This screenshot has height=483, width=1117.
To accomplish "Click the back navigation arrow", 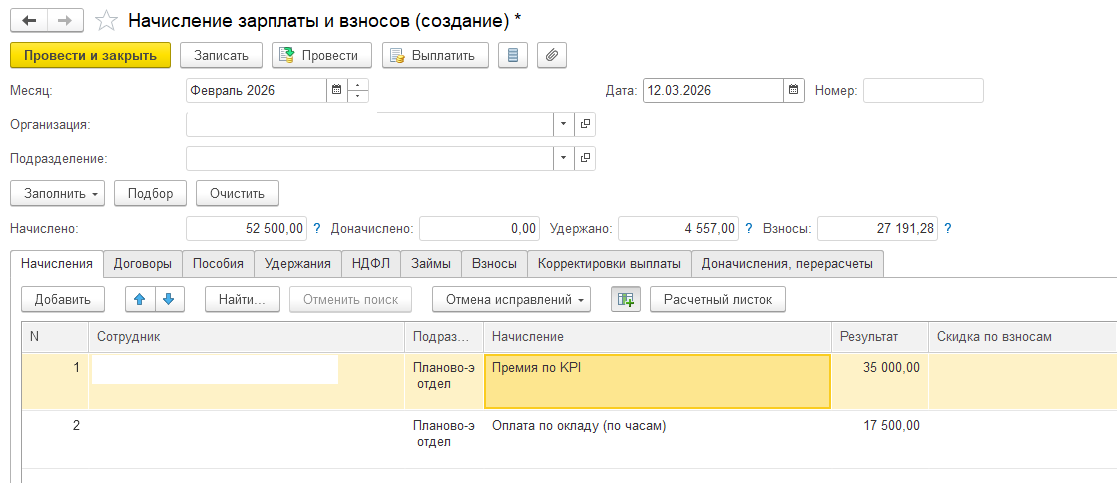I will [x=31, y=20].
